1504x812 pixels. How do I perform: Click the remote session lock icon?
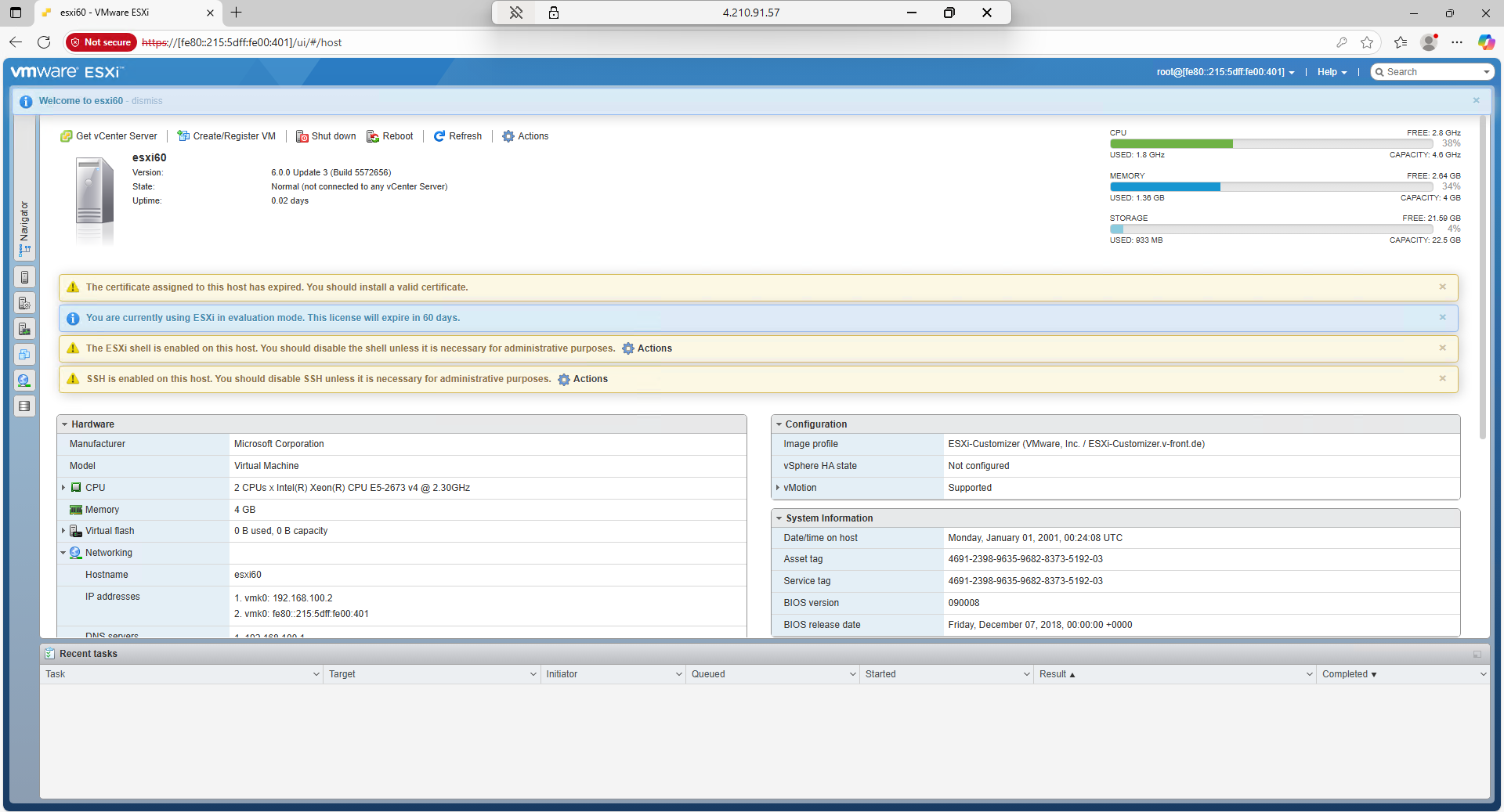(x=554, y=13)
